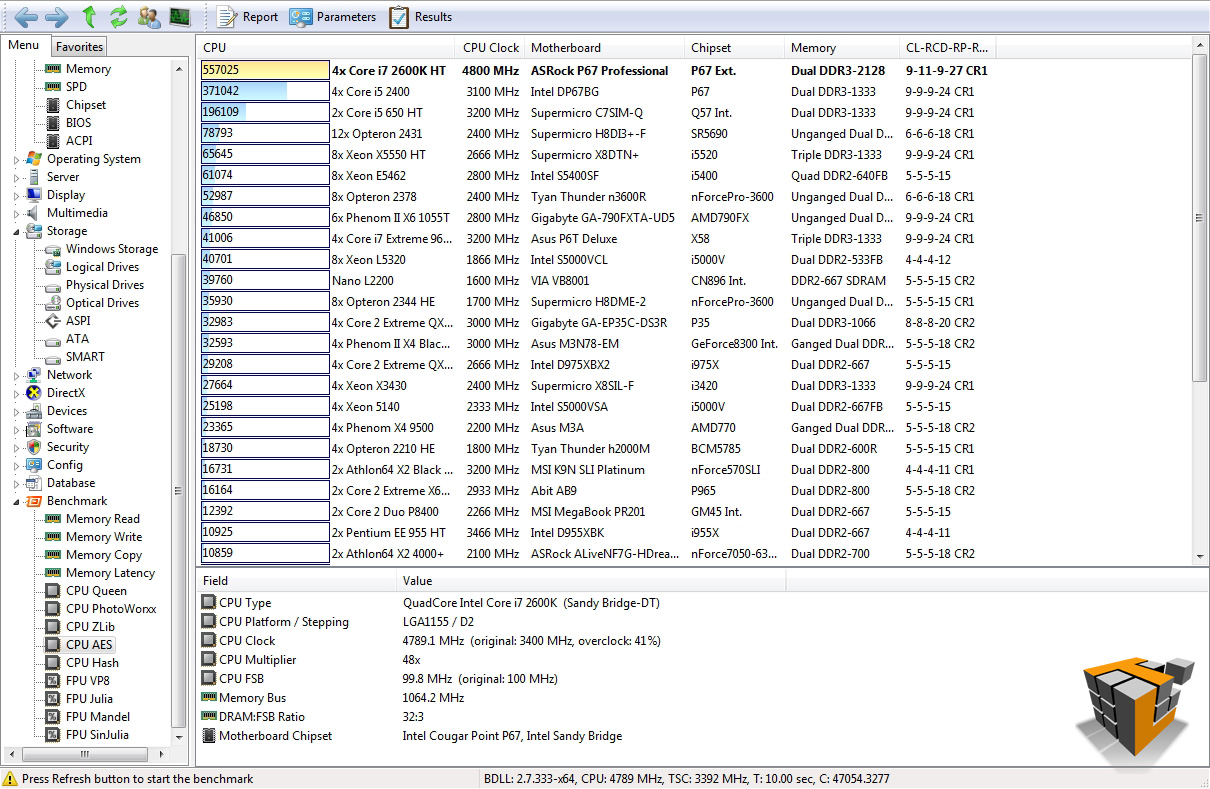Select the BIOS tree item

tap(78, 123)
